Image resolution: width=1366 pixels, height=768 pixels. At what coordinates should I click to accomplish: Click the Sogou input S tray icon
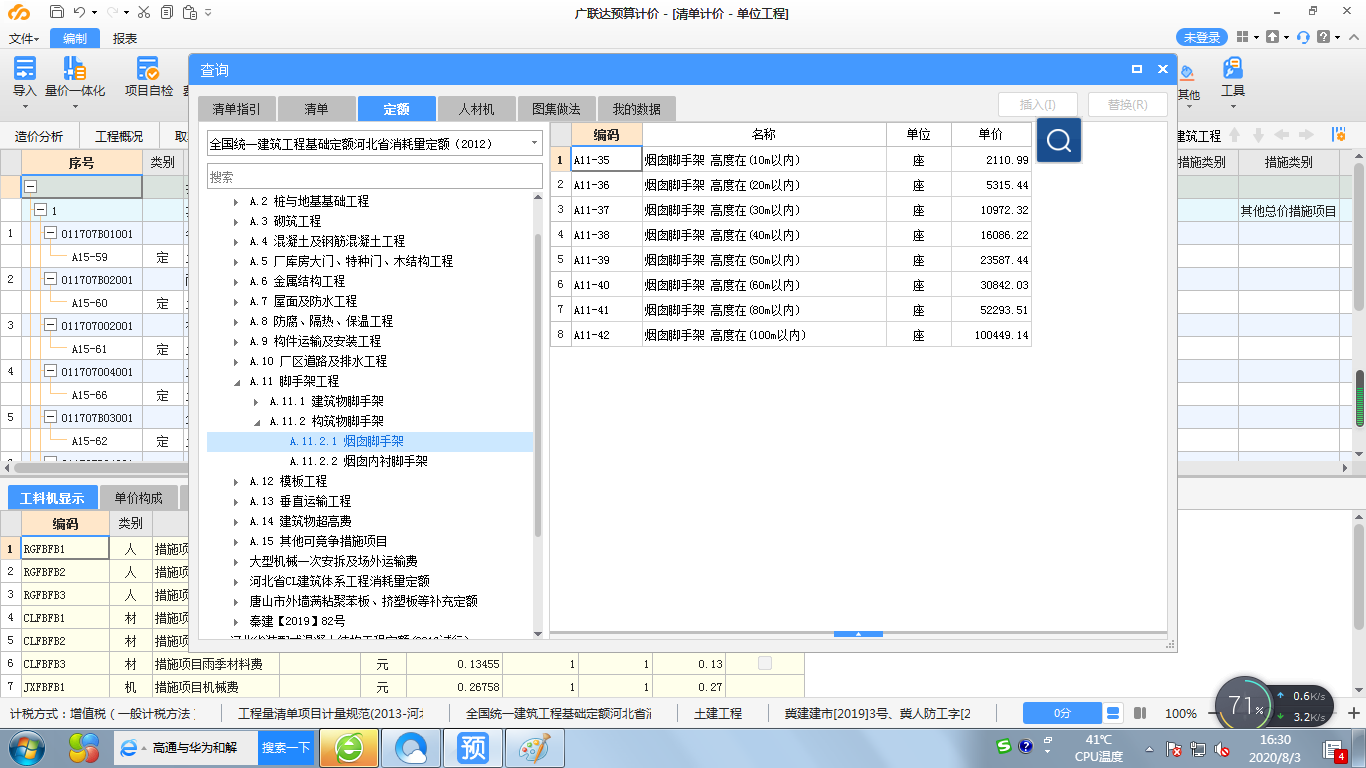pyautogui.click(x=1004, y=746)
